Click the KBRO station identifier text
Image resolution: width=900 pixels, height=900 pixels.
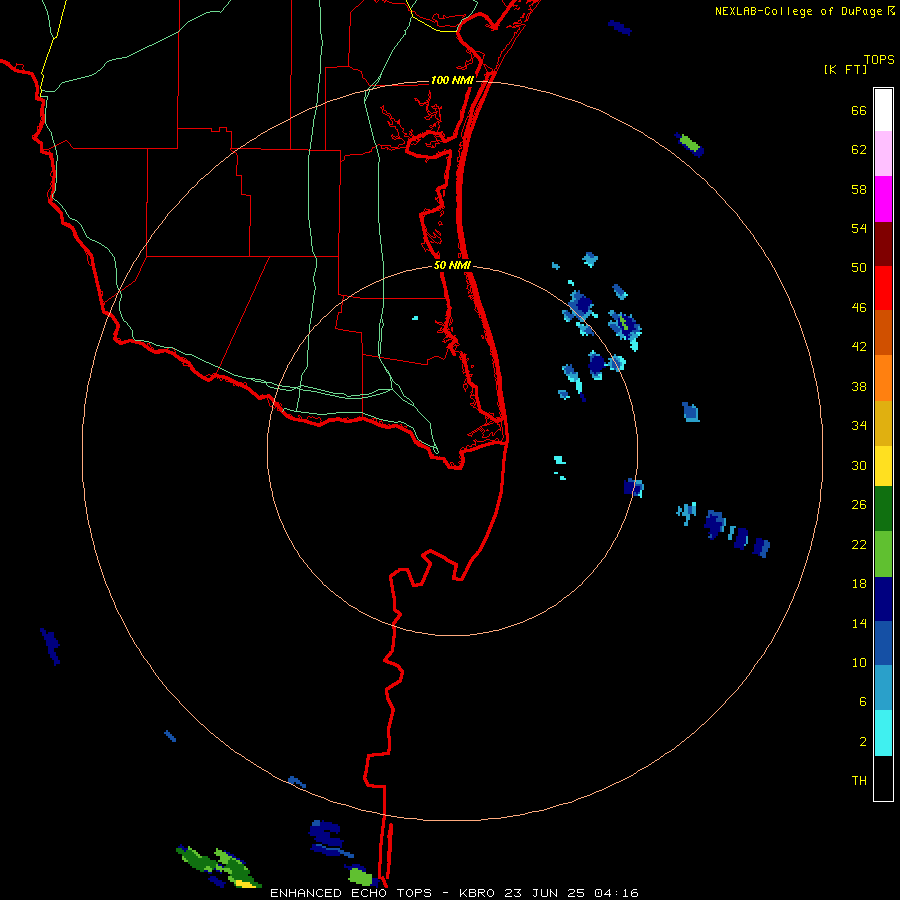tap(478, 893)
